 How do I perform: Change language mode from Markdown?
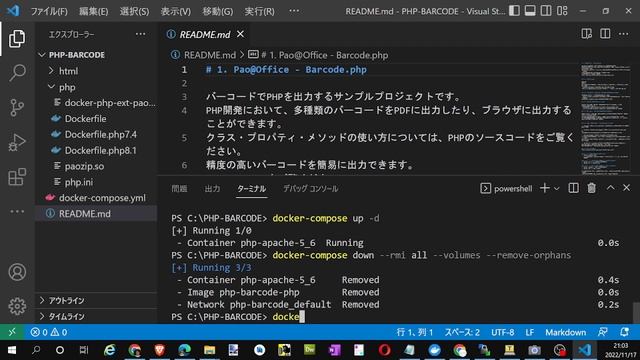[x=565, y=332]
